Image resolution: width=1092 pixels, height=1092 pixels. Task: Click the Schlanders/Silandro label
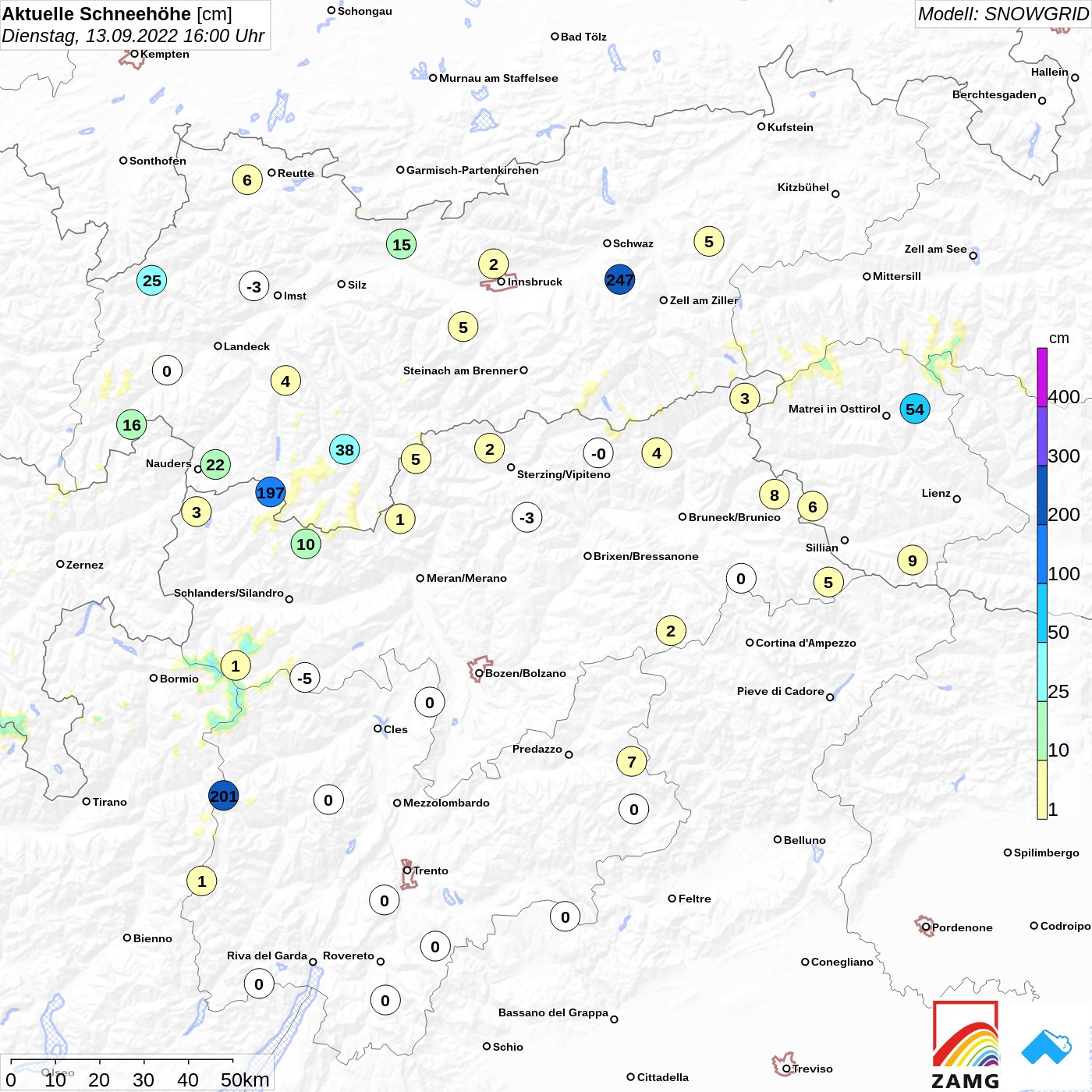229,593
